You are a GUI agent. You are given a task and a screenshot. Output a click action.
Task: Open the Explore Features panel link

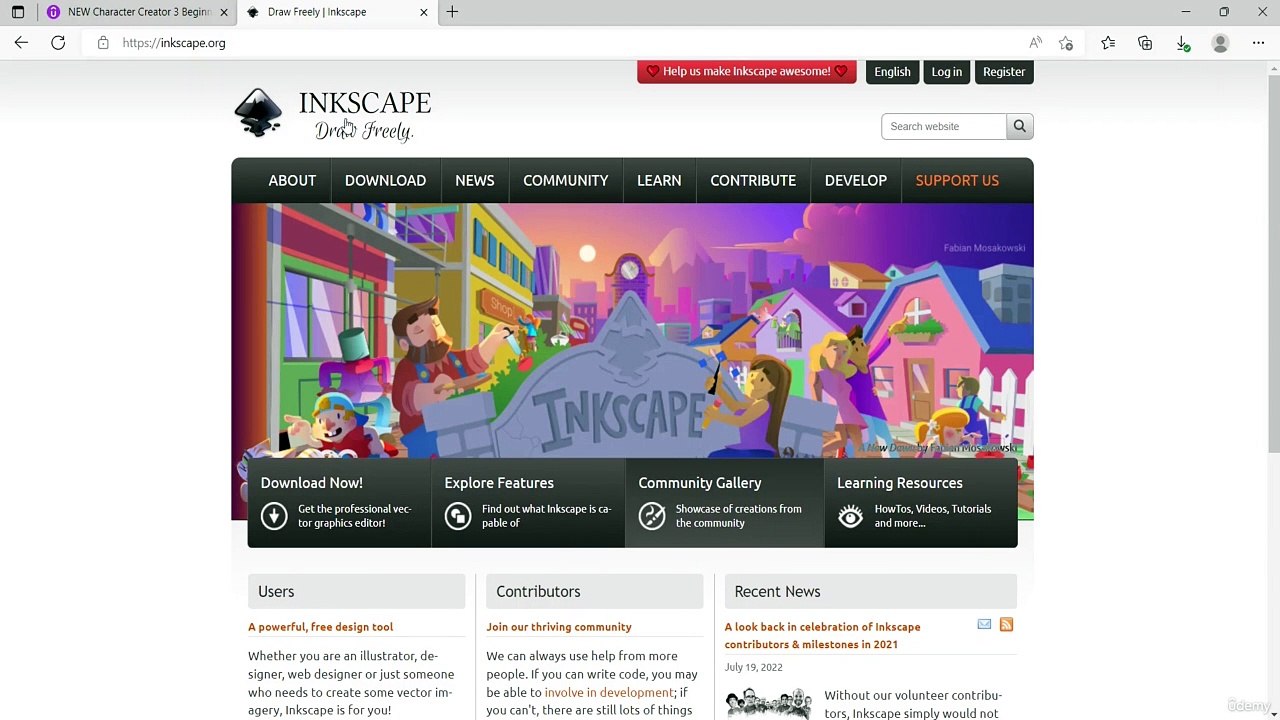coord(528,503)
